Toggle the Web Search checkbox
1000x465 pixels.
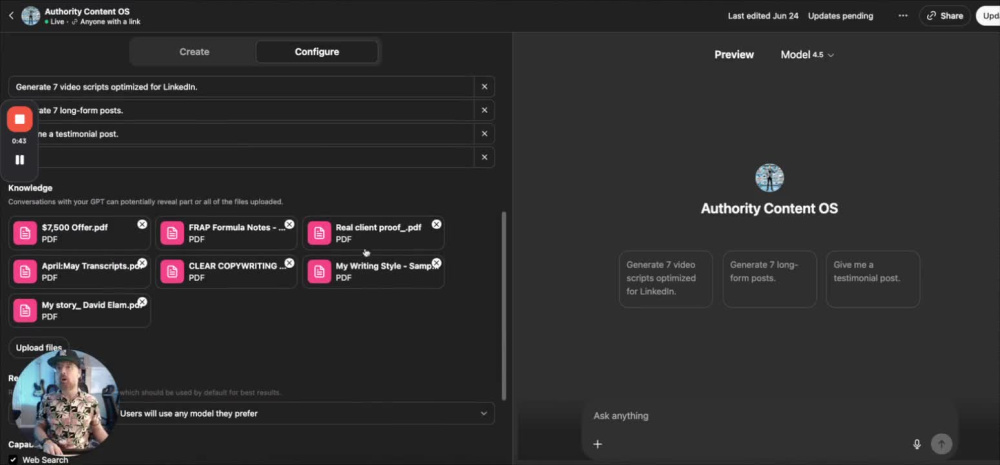point(13,459)
